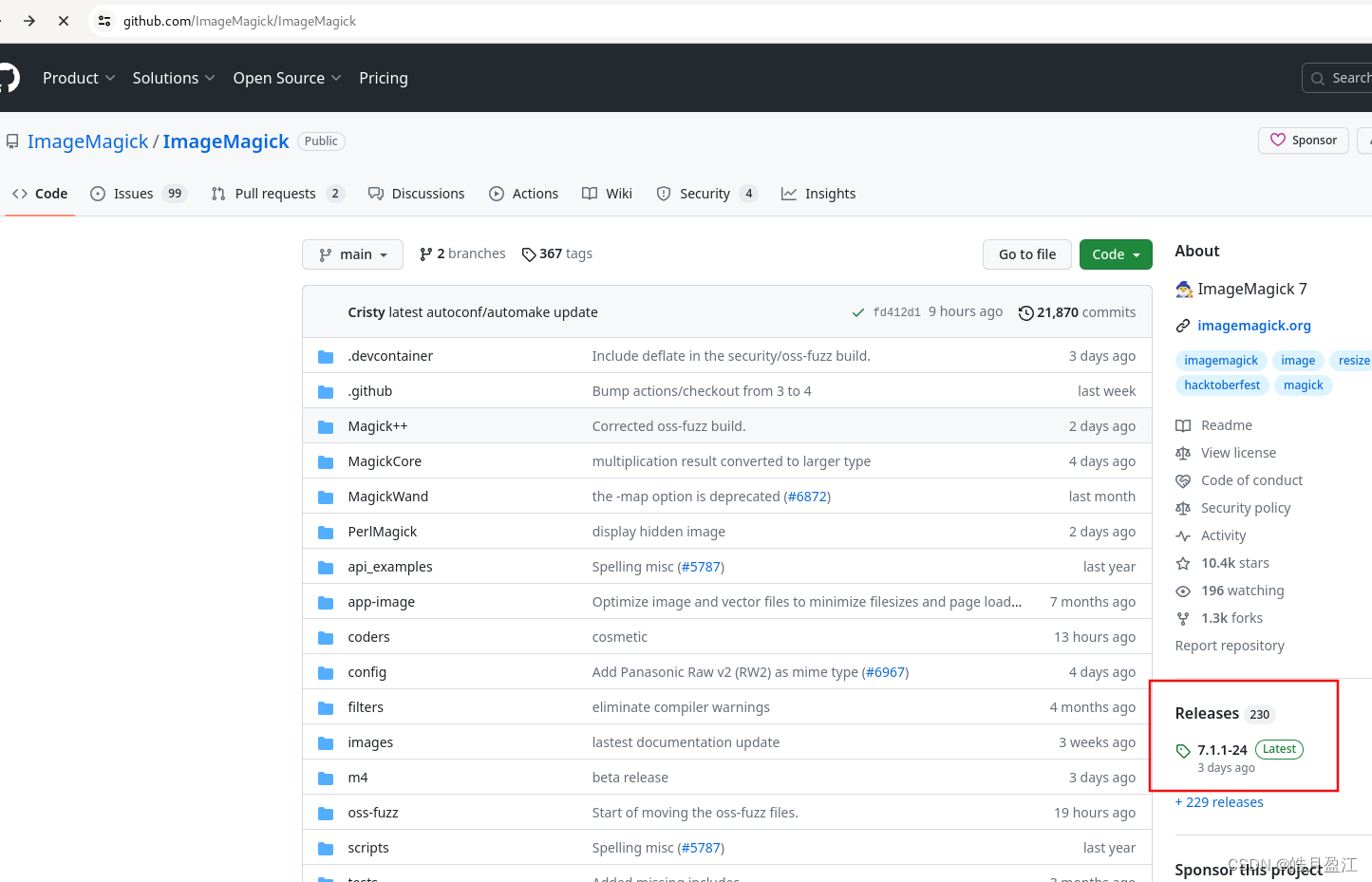Open the scripts folder
The image size is (1372, 882).
pyautogui.click(x=368, y=848)
